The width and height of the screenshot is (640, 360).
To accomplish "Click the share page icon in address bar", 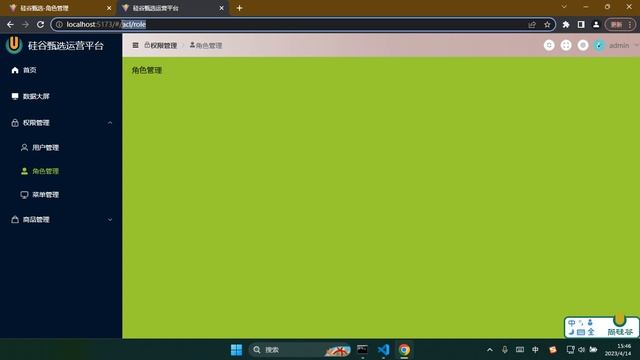I will coord(532,24).
